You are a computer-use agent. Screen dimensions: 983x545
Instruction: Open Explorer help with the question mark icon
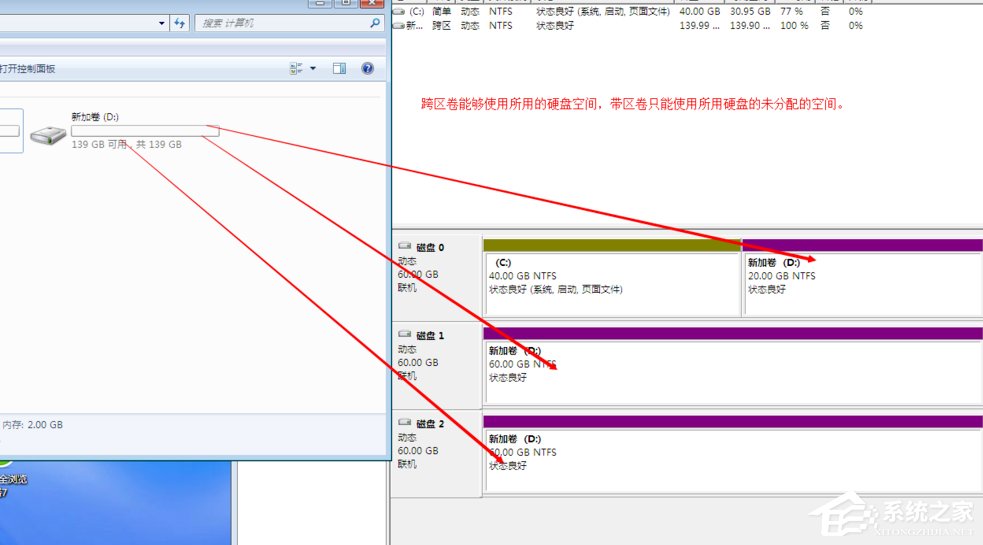[x=367, y=68]
